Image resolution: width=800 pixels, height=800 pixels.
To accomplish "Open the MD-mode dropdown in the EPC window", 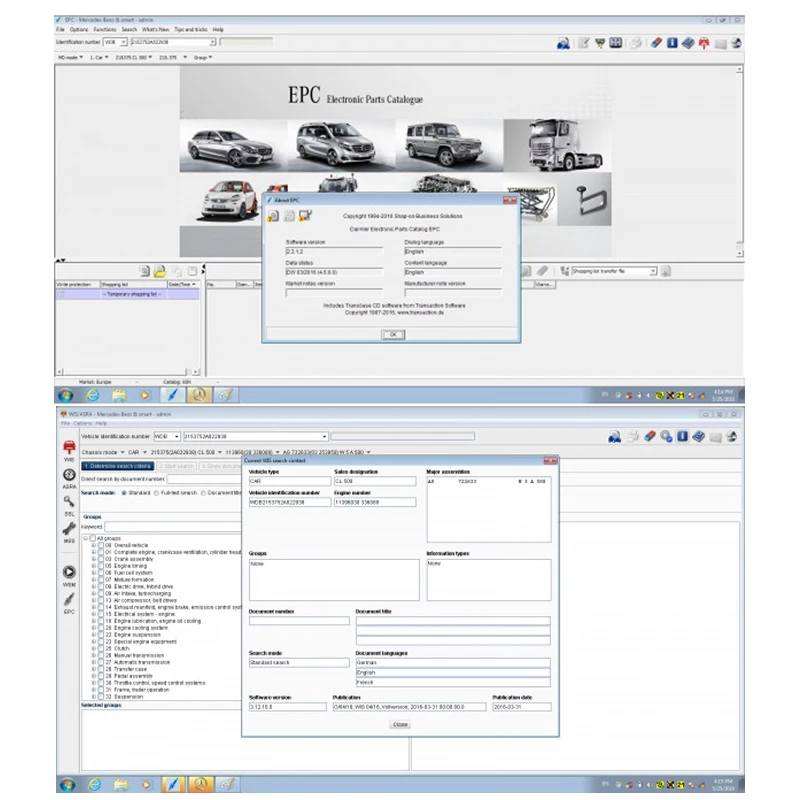I will point(70,58).
